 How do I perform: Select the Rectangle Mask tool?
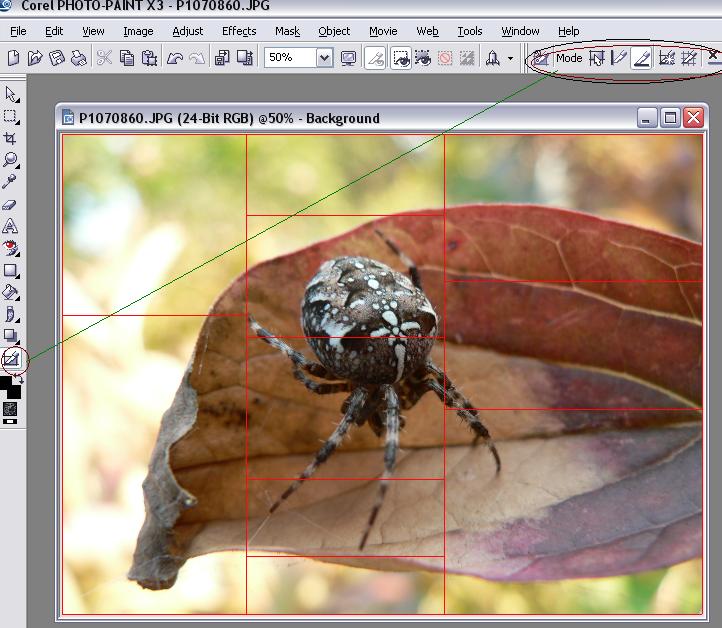[x=11, y=116]
